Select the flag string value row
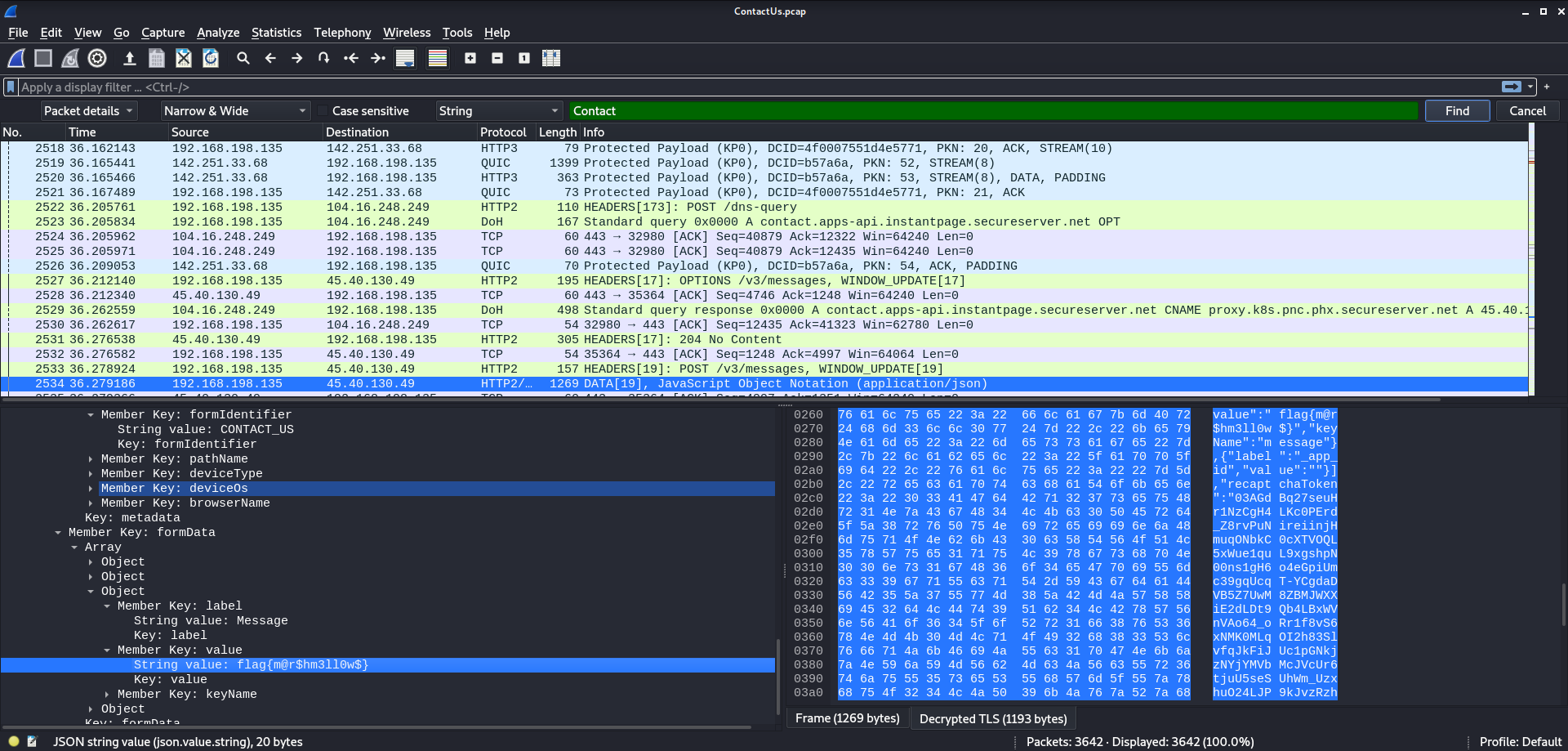 pyautogui.click(x=388, y=665)
